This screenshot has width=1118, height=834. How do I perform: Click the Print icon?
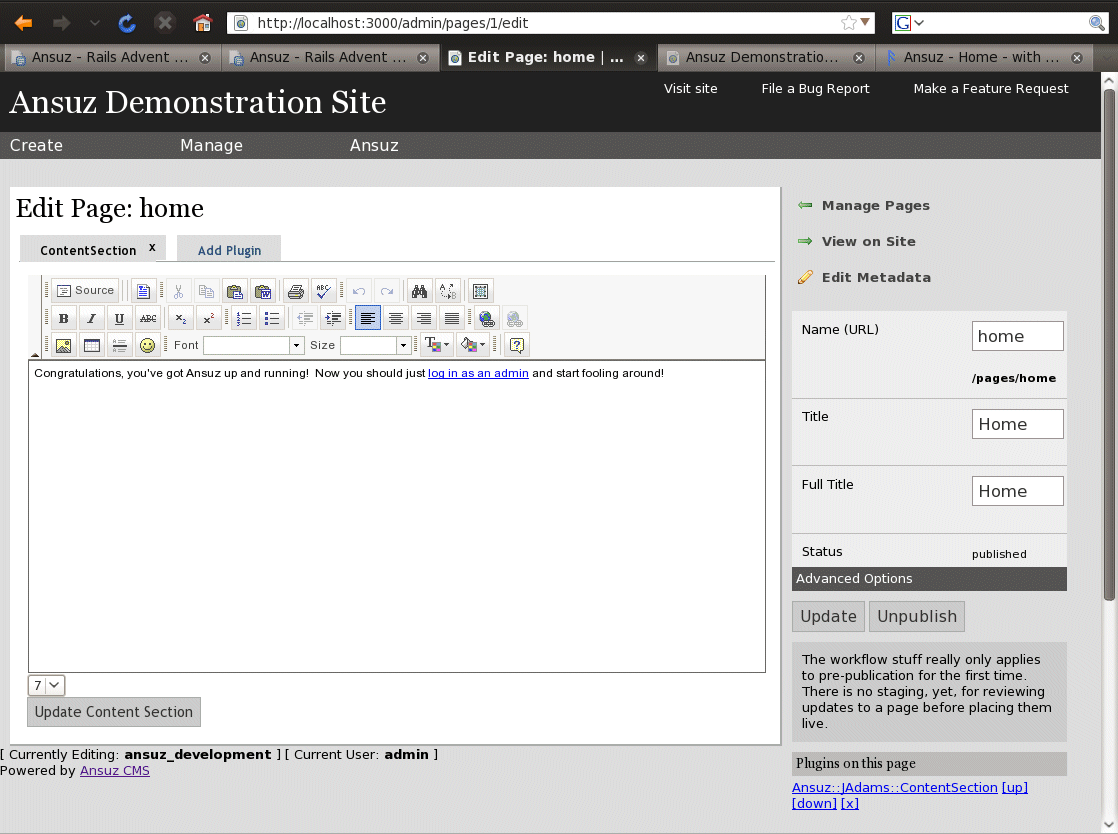pos(295,291)
